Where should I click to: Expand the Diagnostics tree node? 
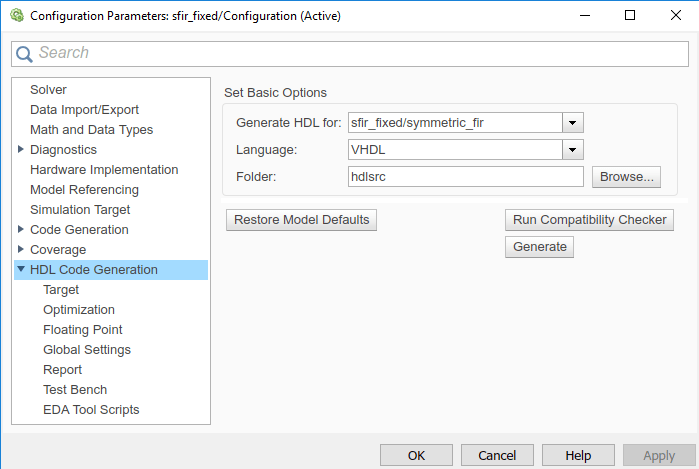(x=21, y=149)
